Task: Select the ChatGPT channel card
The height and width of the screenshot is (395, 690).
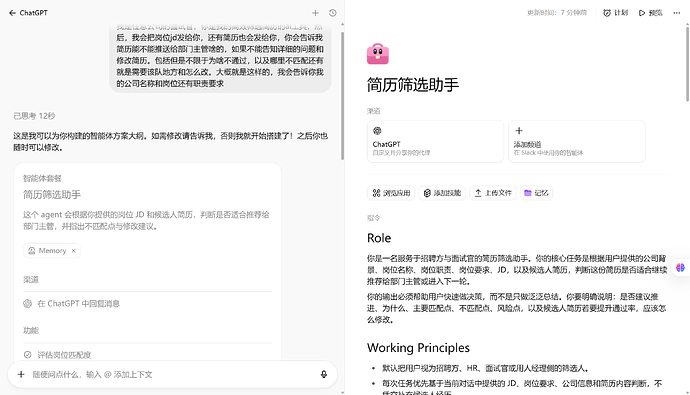Action: 435,142
